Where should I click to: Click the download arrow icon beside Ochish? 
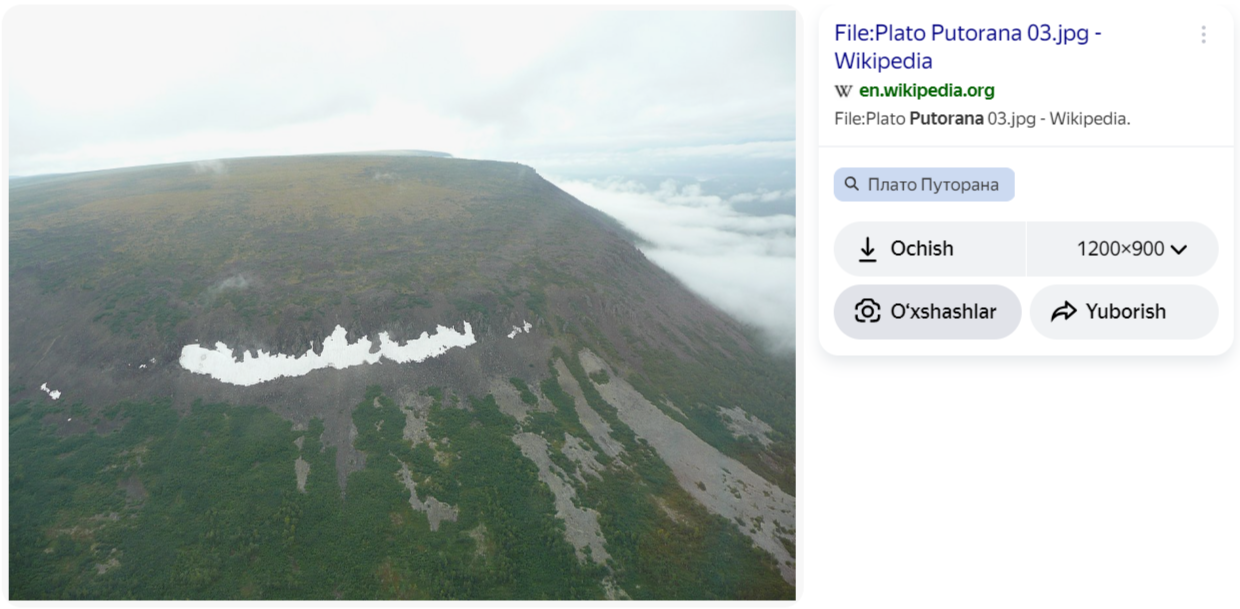pos(867,249)
